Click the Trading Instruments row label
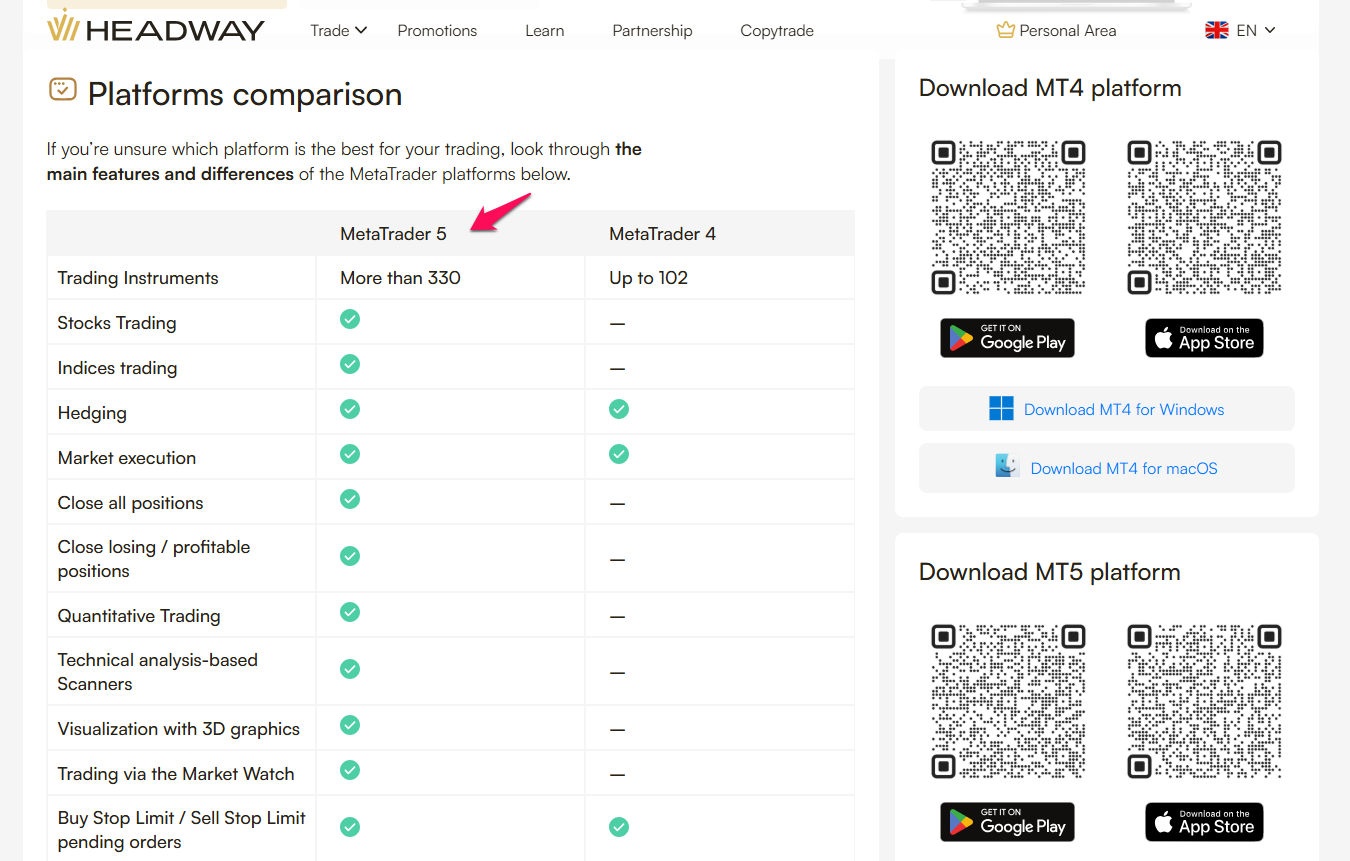 [x=138, y=278]
